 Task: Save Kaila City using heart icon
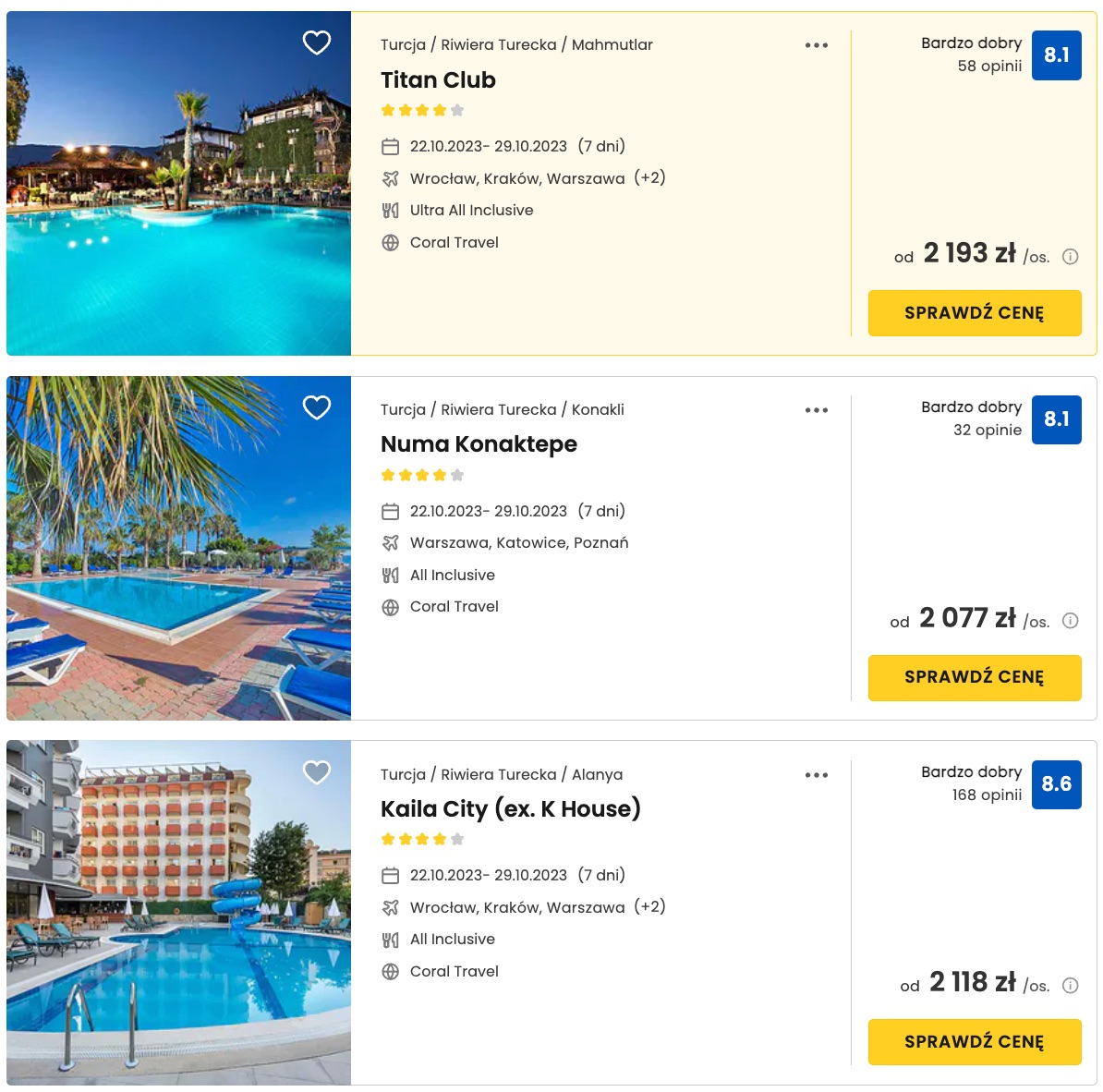tap(317, 772)
